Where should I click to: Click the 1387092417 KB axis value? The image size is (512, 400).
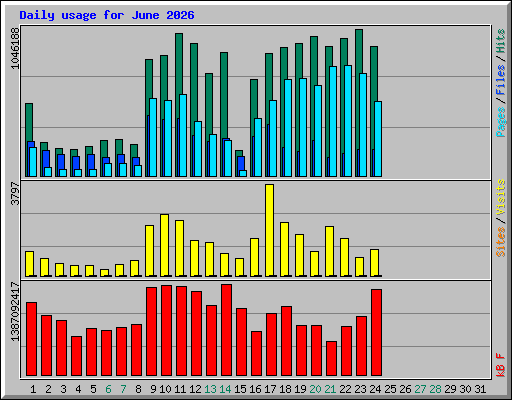[x=15, y=312]
